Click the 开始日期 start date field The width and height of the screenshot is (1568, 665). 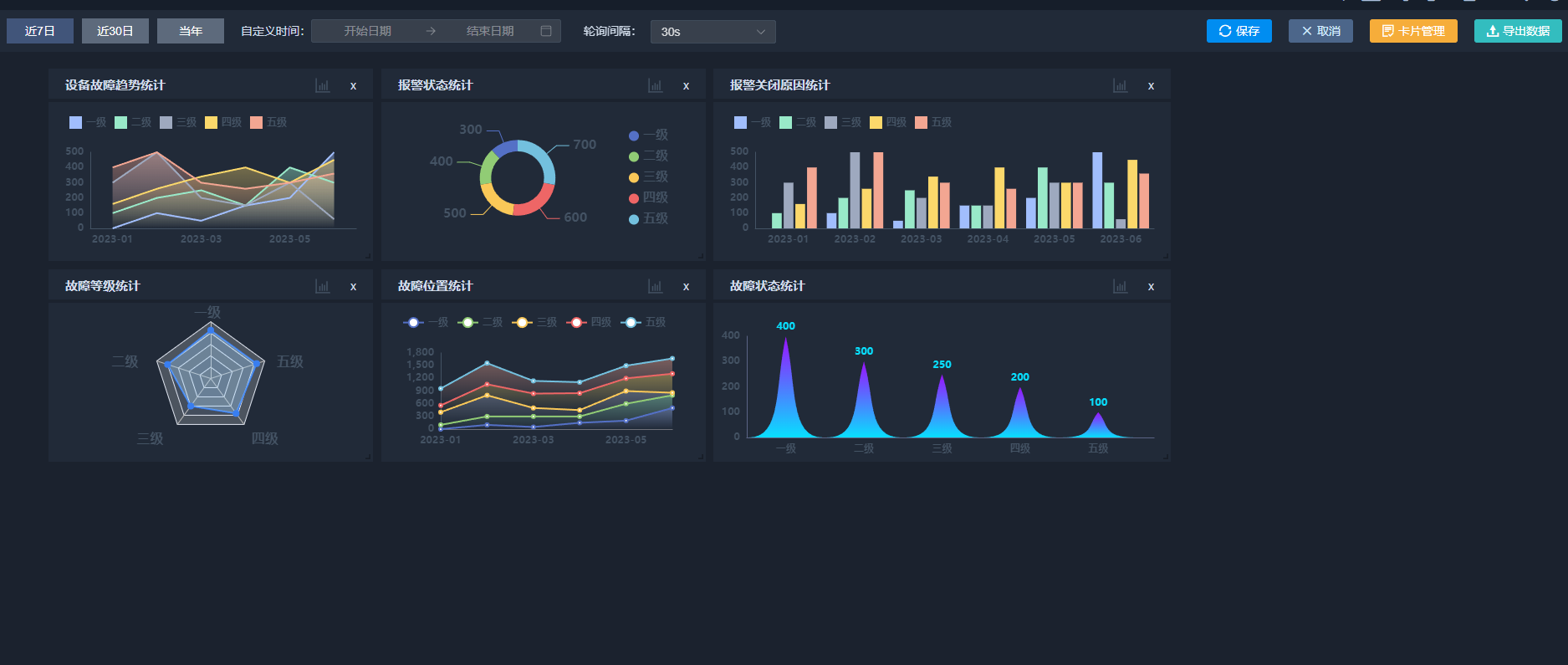pyautogui.click(x=368, y=31)
